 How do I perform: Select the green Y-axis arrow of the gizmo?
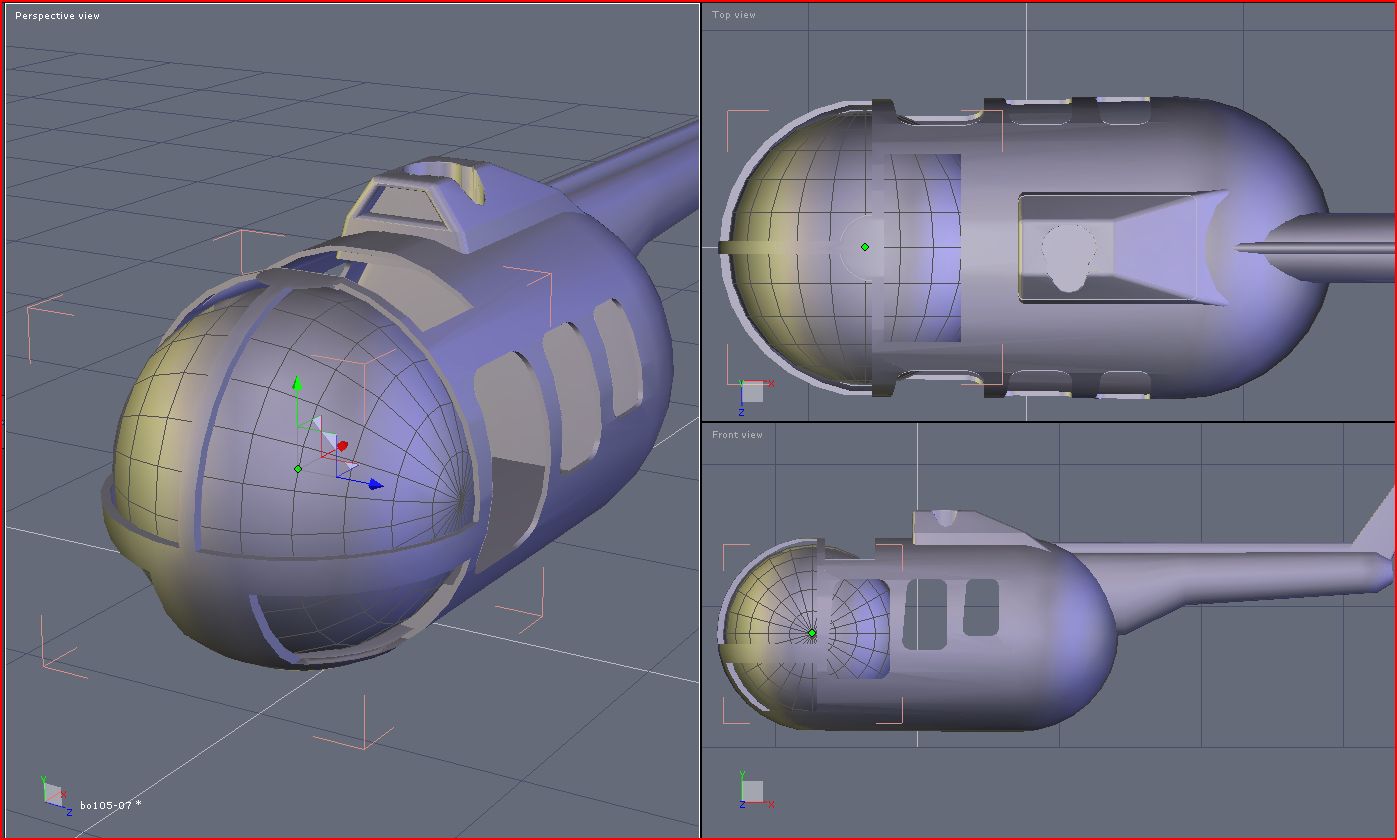pyautogui.click(x=297, y=383)
